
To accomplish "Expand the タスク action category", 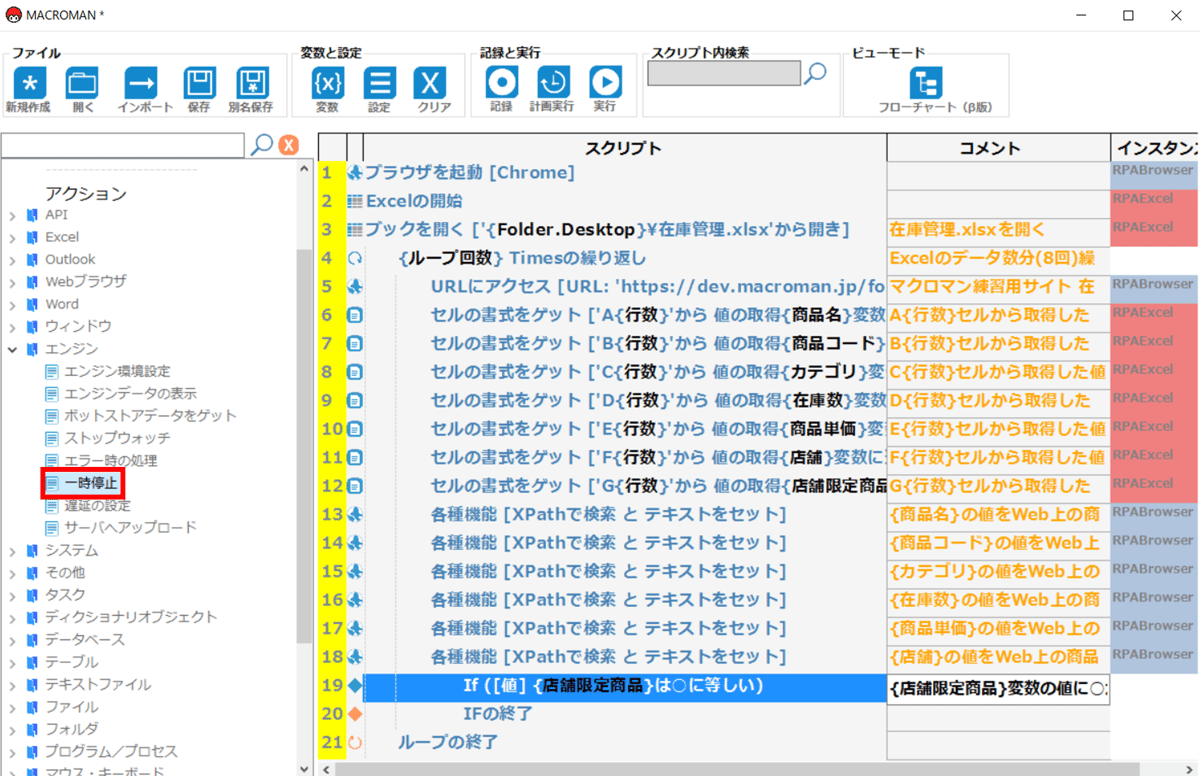I will 13,595.
